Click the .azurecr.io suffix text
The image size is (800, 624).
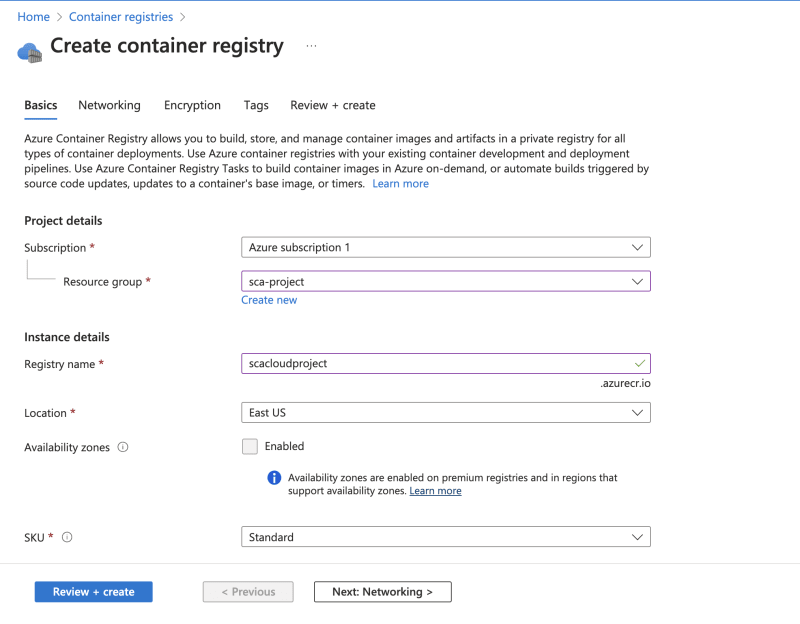pyautogui.click(x=625, y=383)
